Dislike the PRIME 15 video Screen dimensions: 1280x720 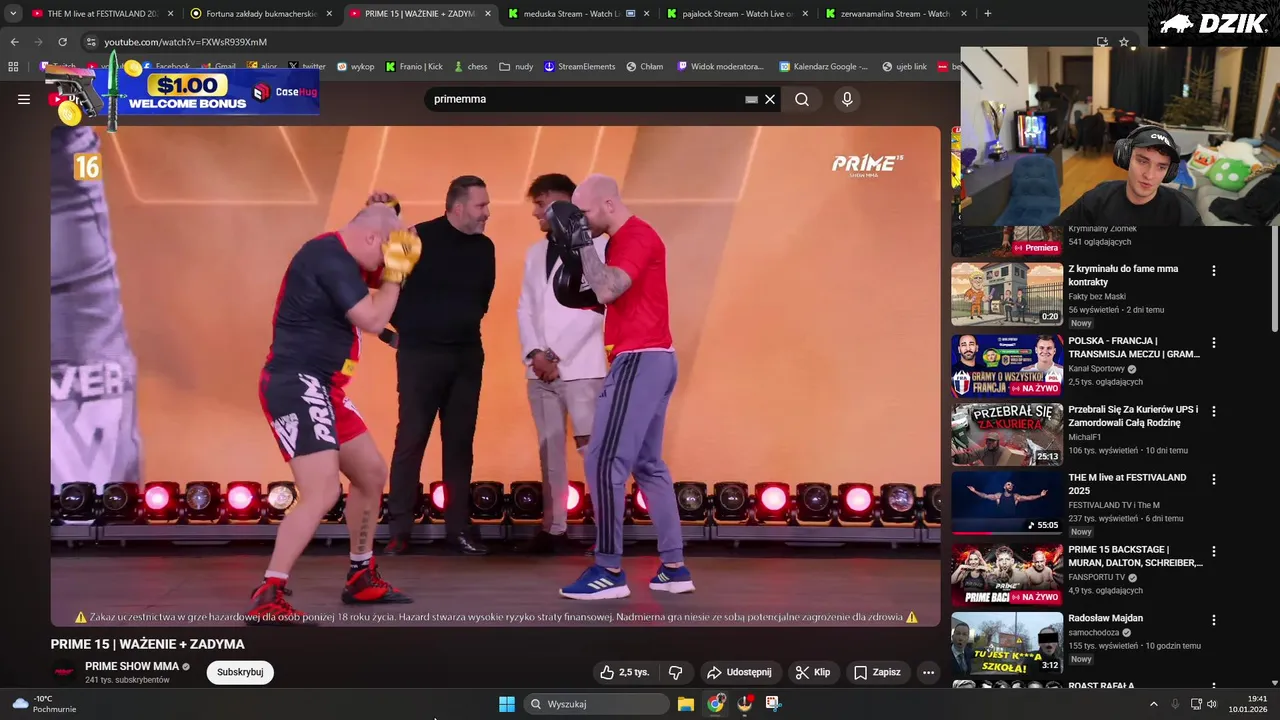[676, 672]
